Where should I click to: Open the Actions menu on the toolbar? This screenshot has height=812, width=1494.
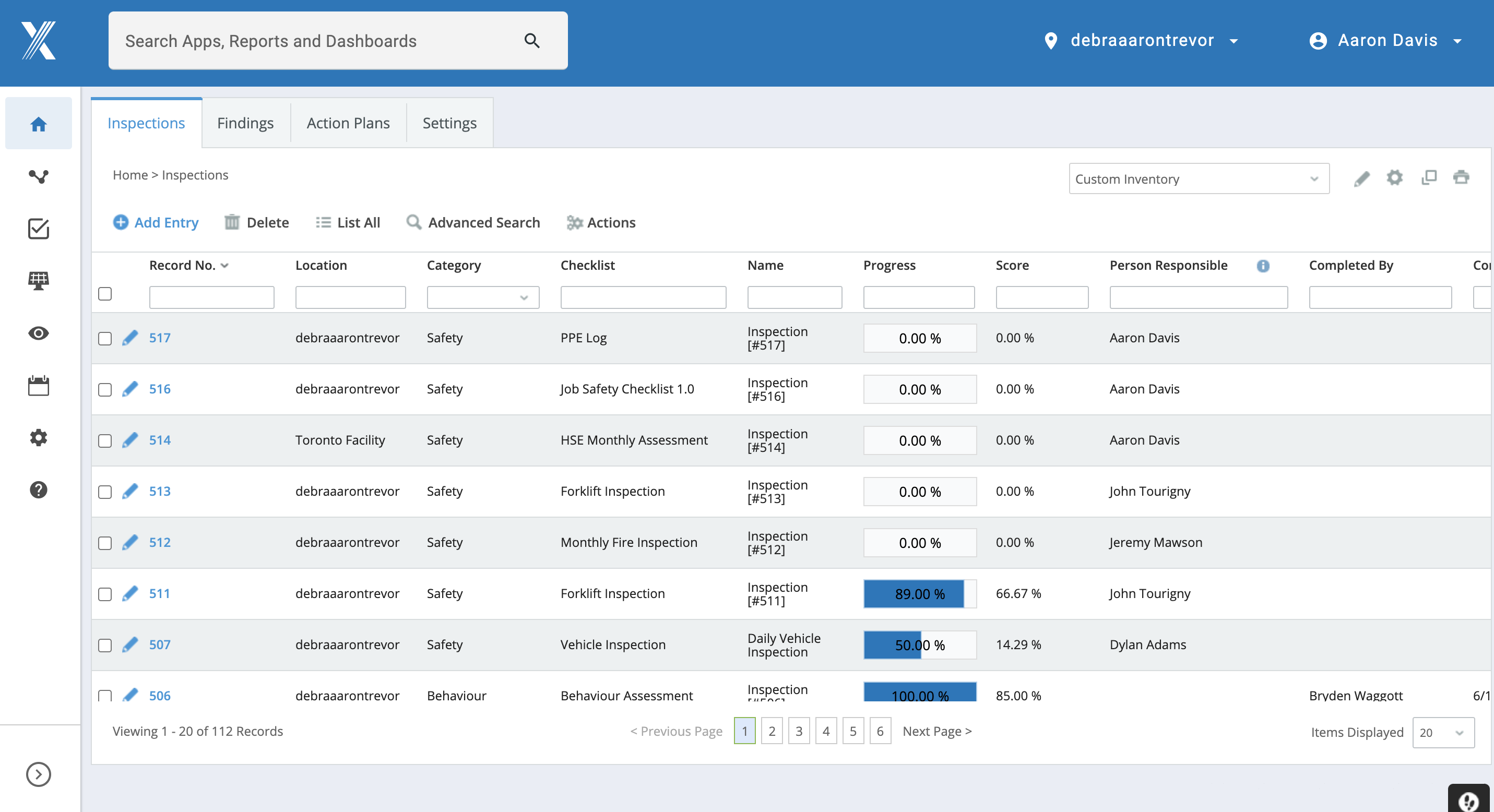(x=601, y=222)
